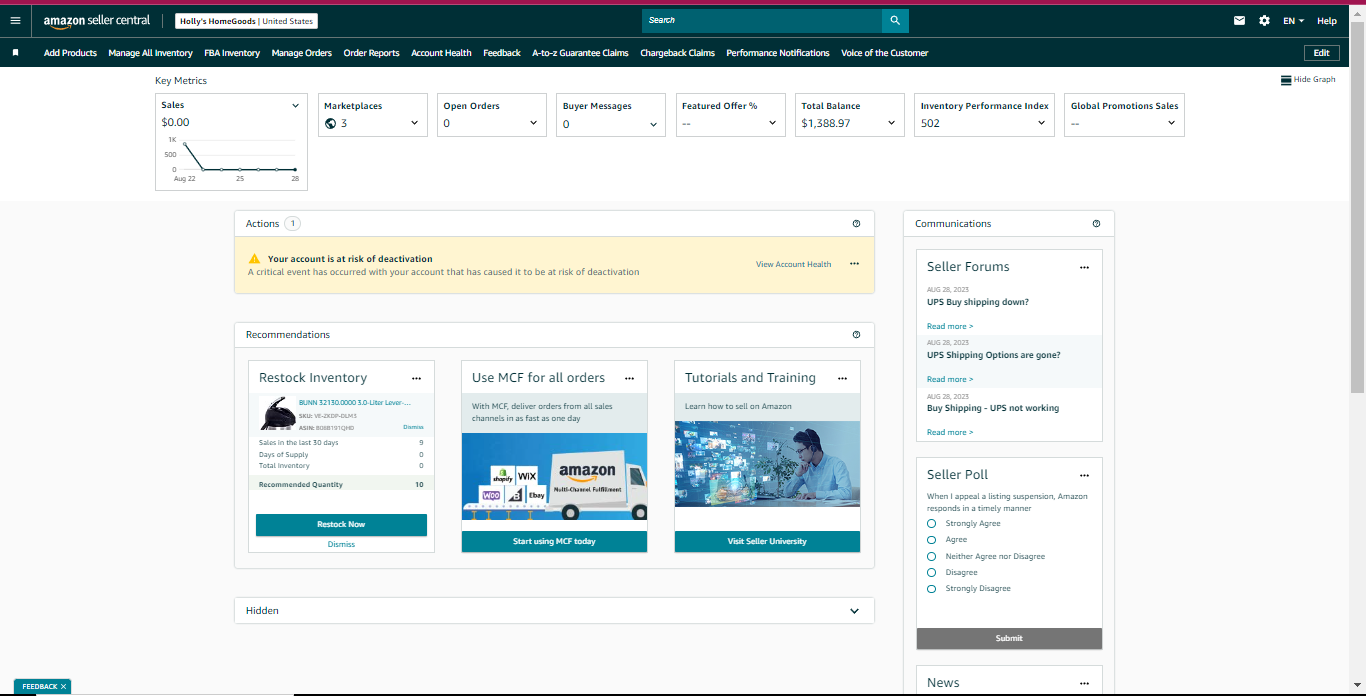Open Use MCF card options menu
Screen dimensions: 1366x696
pos(629,378)
